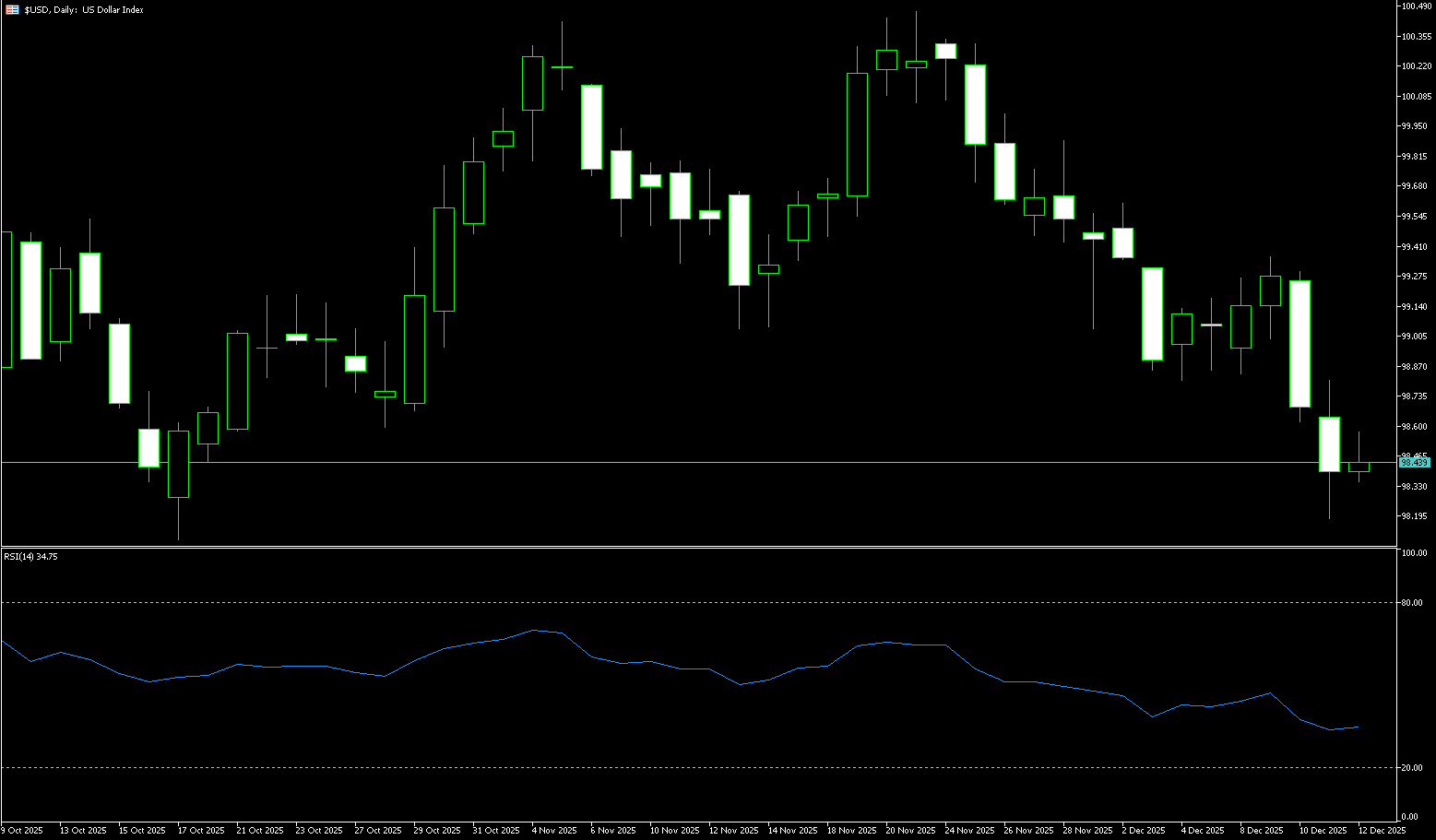Click the 9 Oct 2025 date label
Screen dimensions: 1436x840
click(x=23, y=831)
